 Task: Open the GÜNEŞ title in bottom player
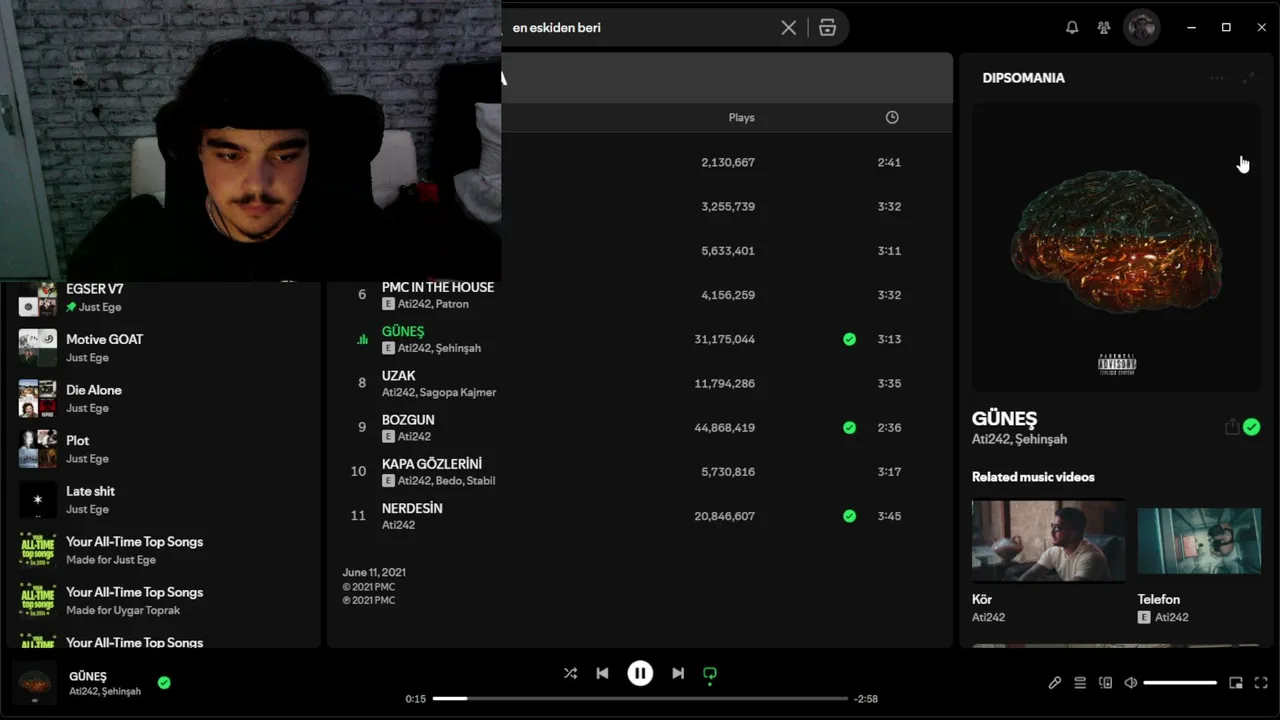point(88,676)
